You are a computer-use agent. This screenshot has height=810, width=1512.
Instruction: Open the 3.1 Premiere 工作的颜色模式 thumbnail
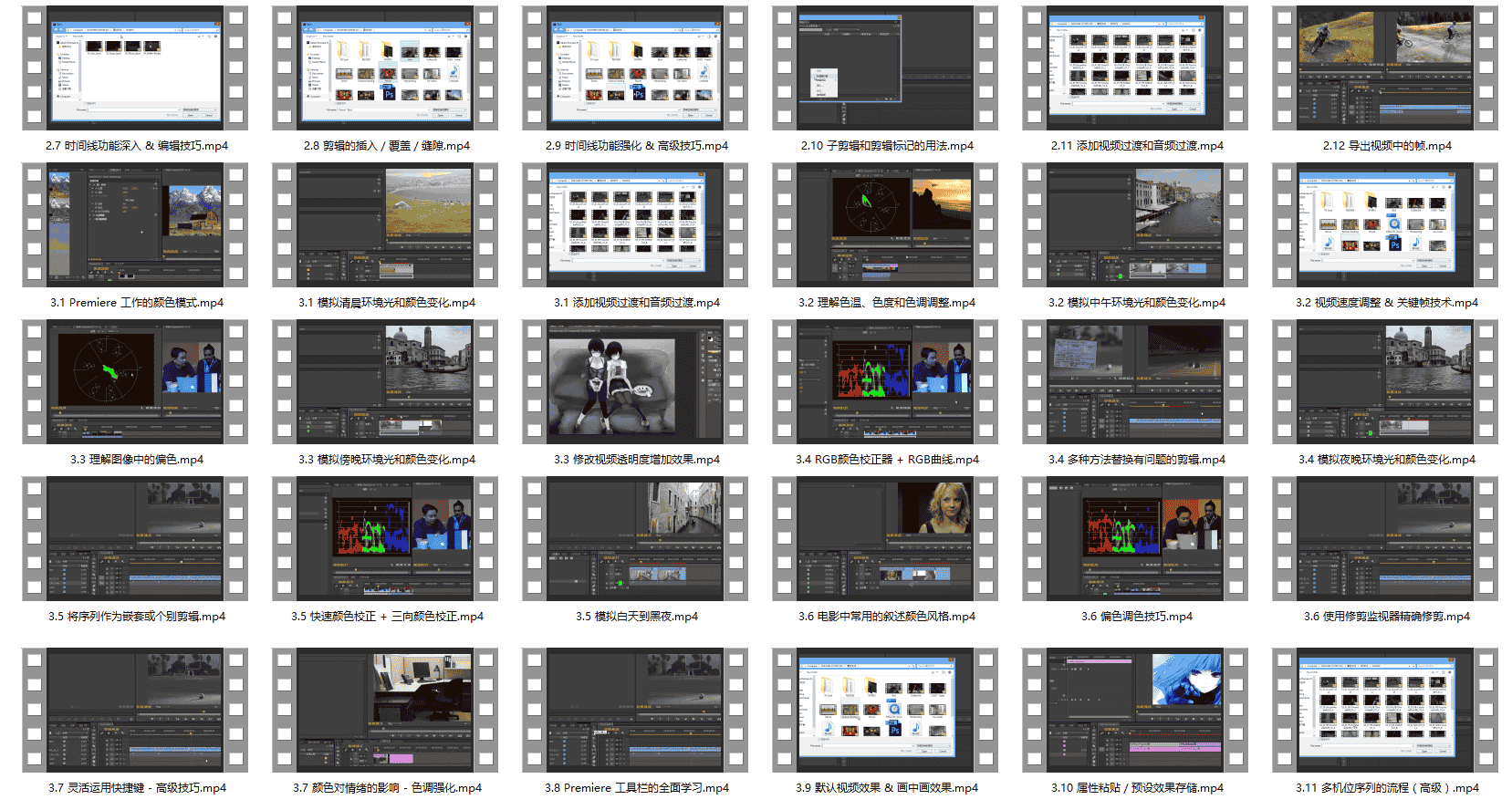135,225
